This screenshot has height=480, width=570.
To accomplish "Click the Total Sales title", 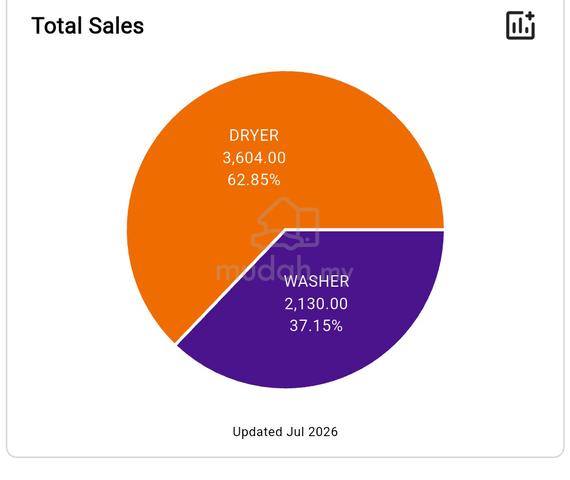I will pyautogui.click(x=88, y=26).
